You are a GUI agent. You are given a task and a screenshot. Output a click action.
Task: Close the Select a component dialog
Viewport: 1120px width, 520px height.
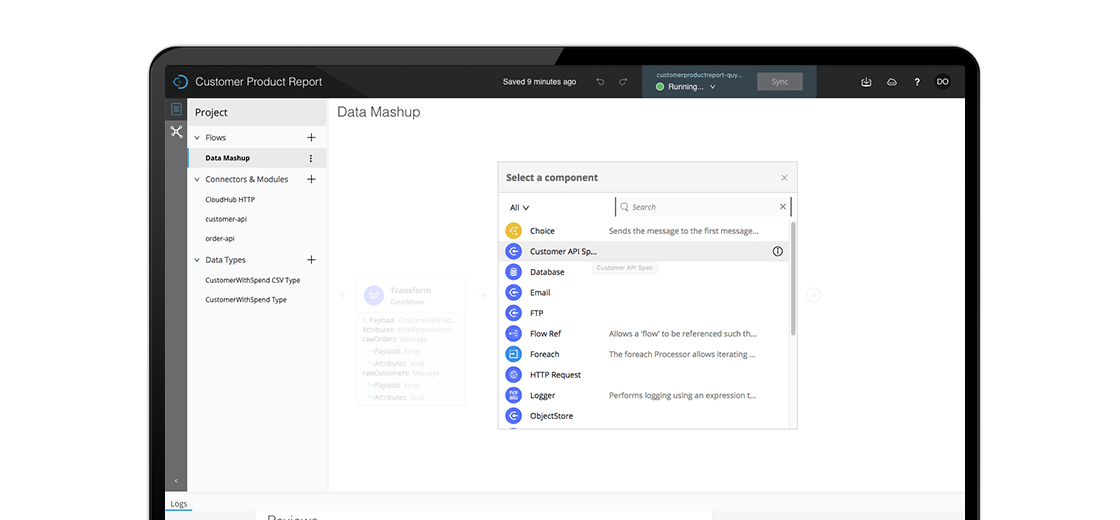784,178
